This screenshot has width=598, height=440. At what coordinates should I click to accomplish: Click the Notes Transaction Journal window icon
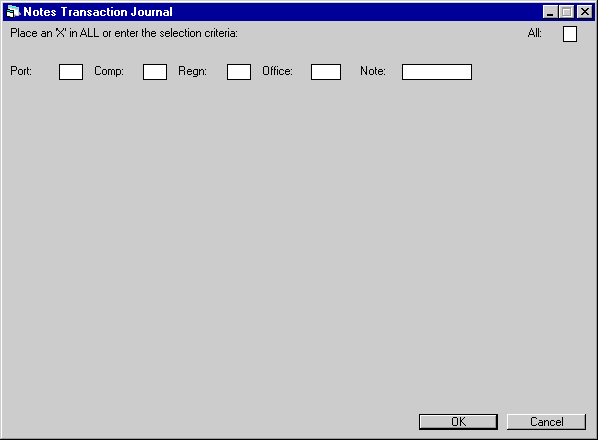[x=13, y=12]
